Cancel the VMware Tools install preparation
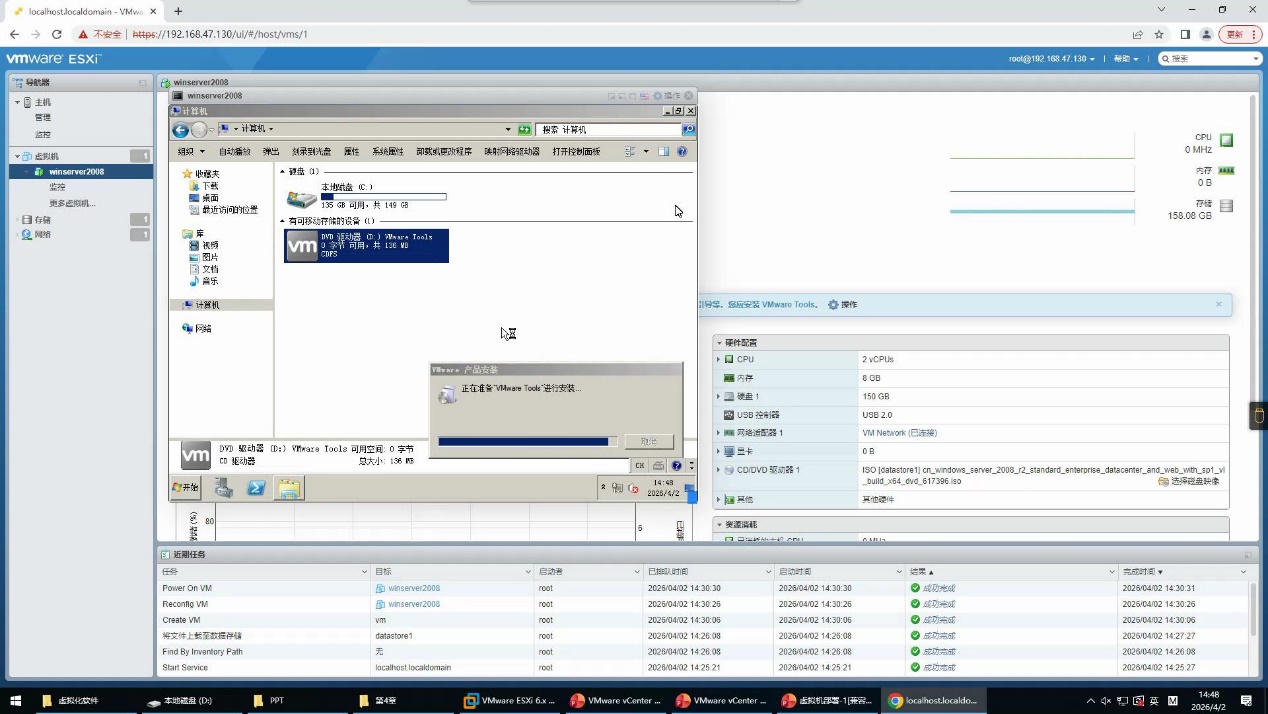Screen dimensions: 1268x714 click(649, 441)
